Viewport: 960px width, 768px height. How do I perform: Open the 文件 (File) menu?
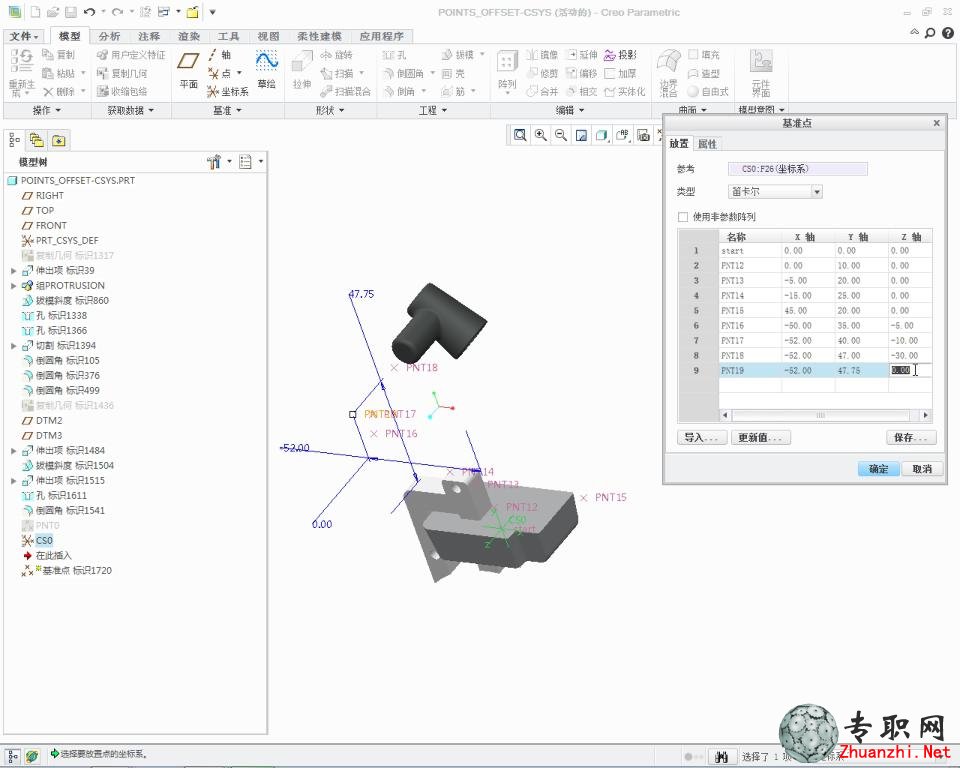[x=24, y=36]
